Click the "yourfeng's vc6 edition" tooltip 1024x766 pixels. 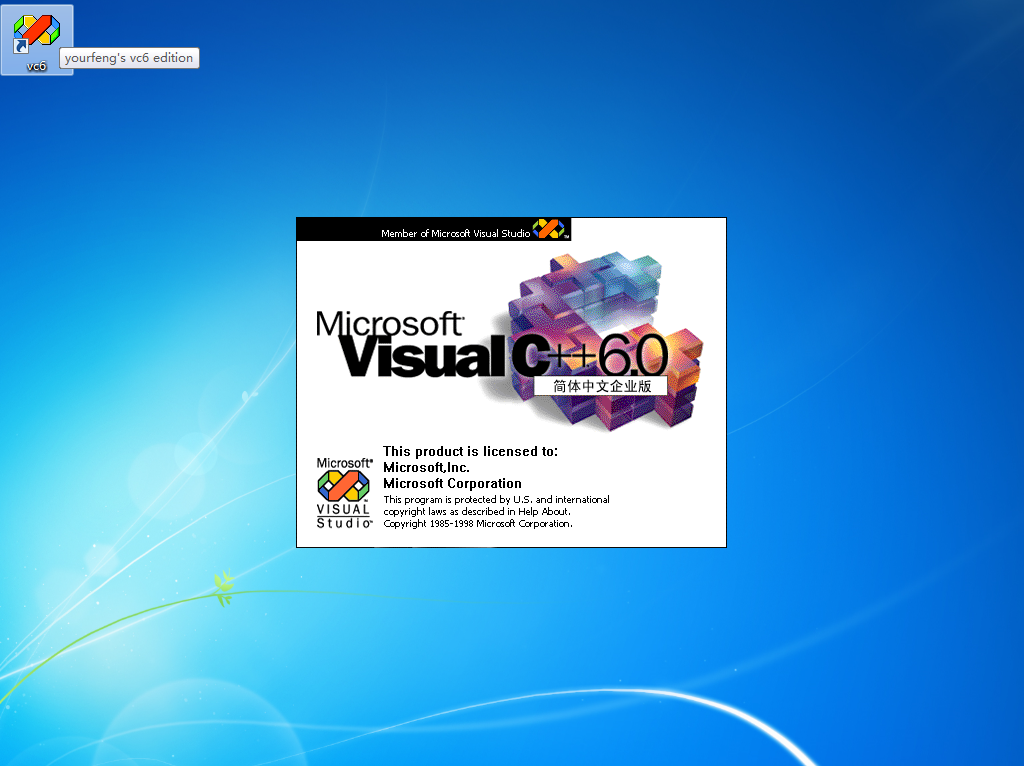click(129, 58)
